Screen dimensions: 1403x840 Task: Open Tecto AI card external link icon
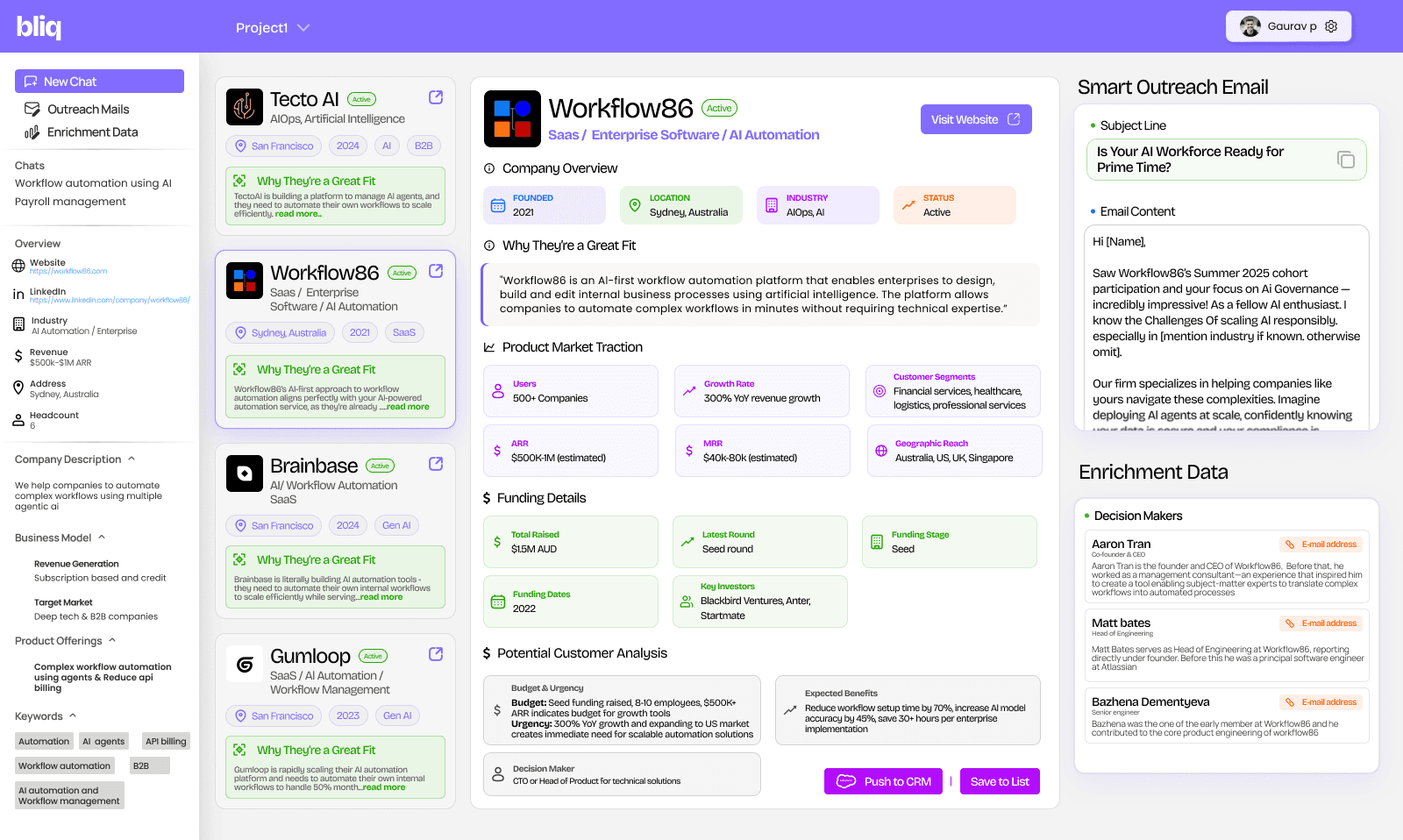436,97
